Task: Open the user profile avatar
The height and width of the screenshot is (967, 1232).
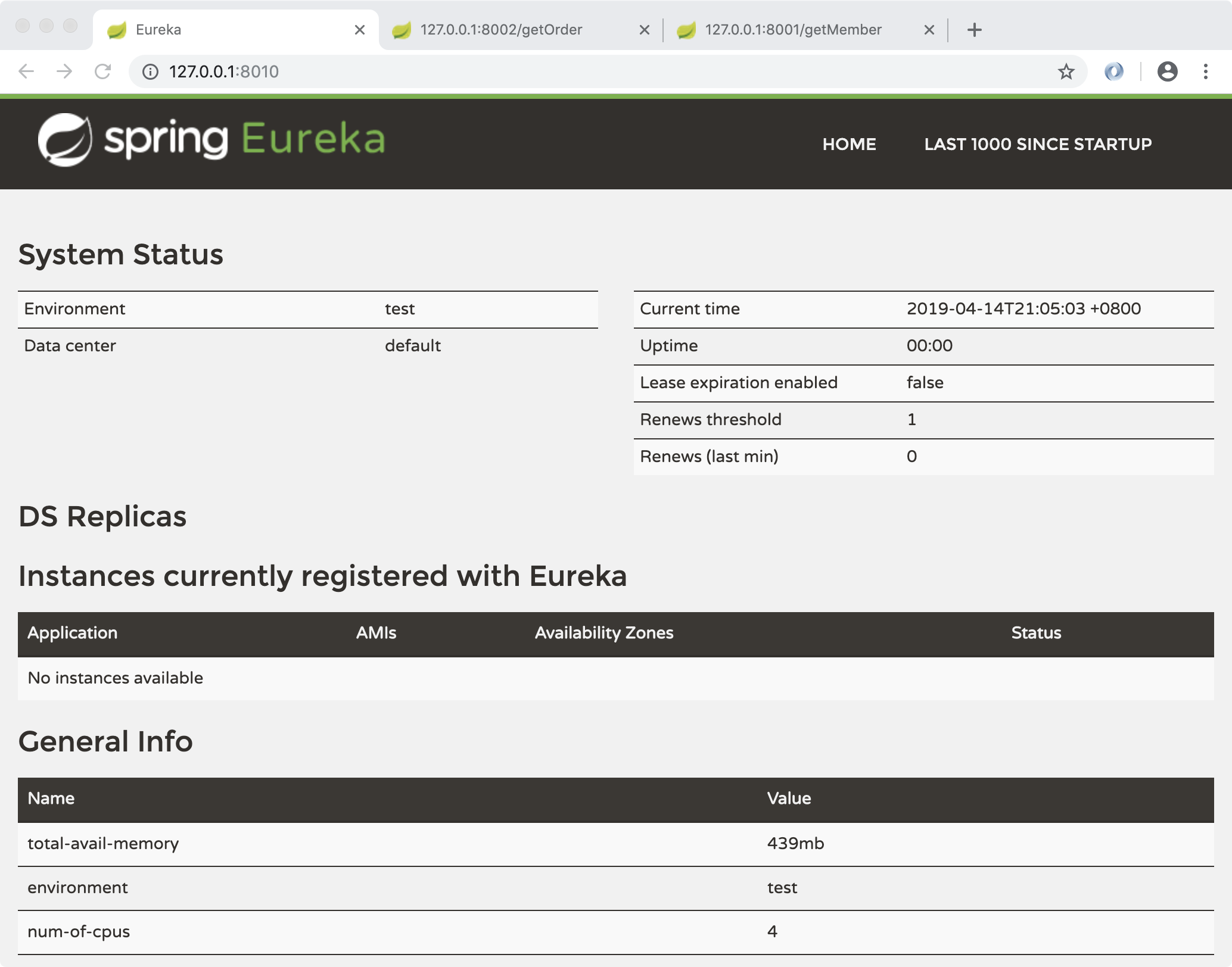Action: click(1167, 71)
